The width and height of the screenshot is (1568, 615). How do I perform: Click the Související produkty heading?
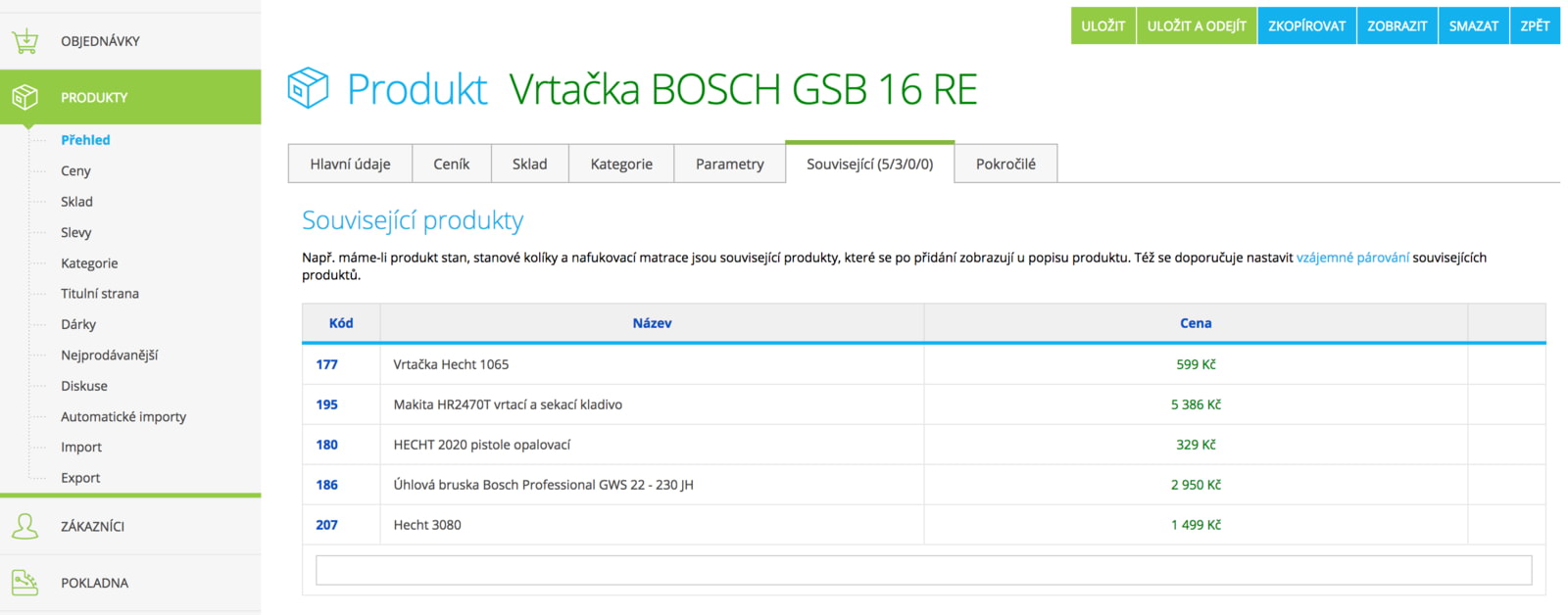[x=413, y=220]
